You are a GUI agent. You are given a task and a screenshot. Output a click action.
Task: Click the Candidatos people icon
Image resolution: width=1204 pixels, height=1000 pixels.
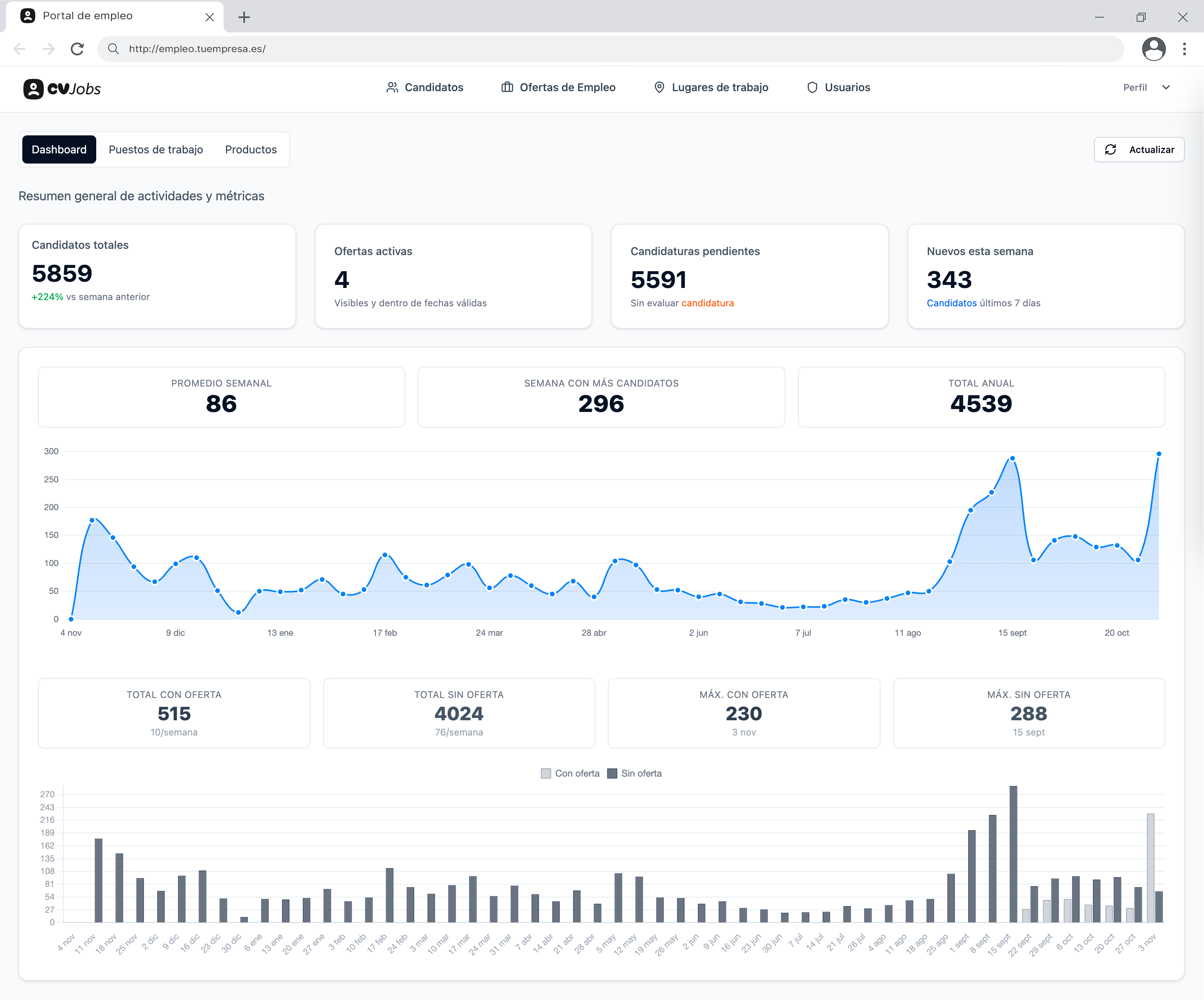[392, 87]
